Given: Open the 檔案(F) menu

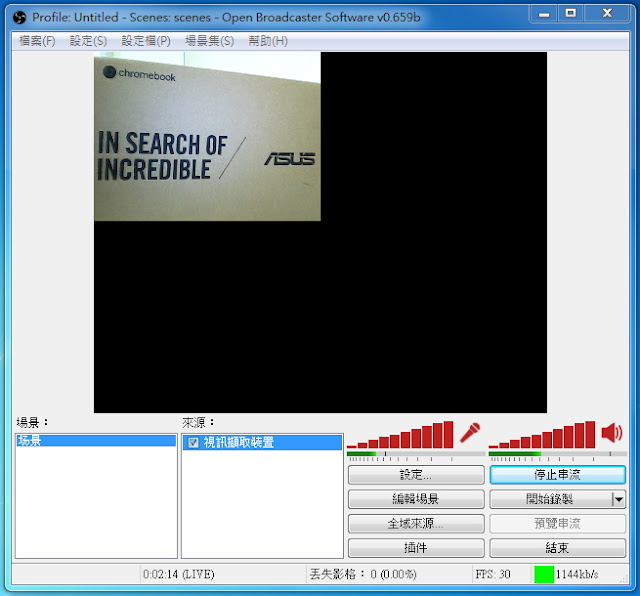Looking at the screenshot, I should [x=37, y=41].
